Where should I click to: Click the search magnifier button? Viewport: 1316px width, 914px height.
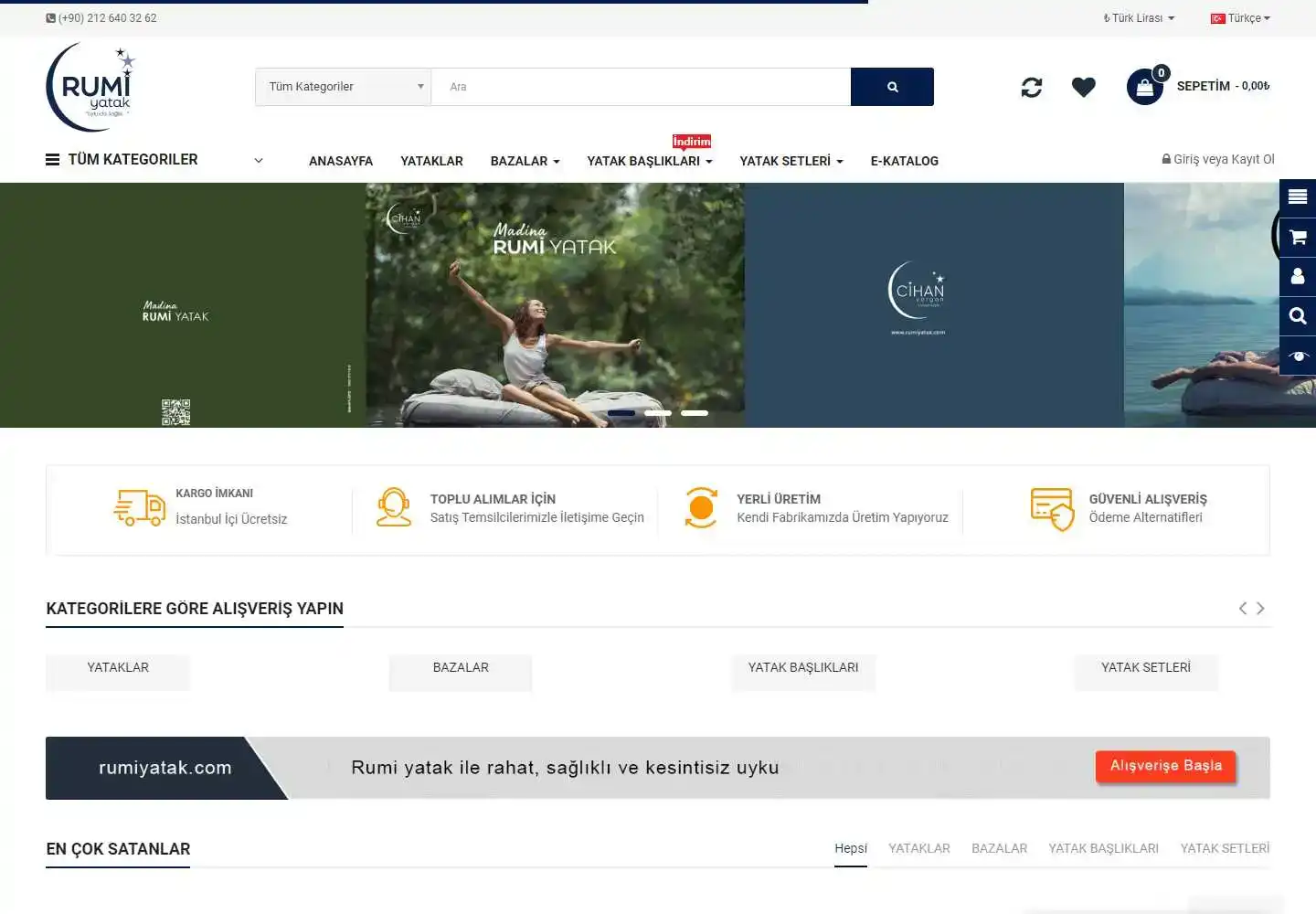(x=892, y=87)
